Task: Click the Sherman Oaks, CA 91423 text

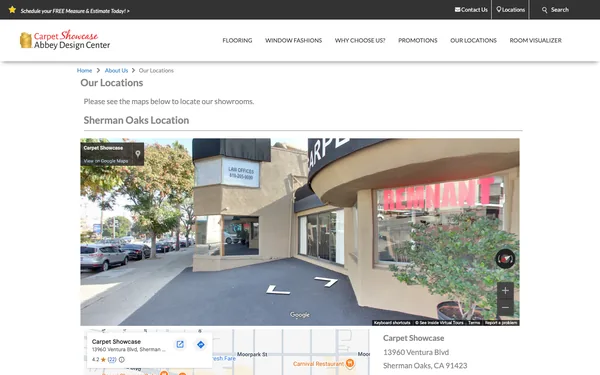Action: (x=425, y=365)
